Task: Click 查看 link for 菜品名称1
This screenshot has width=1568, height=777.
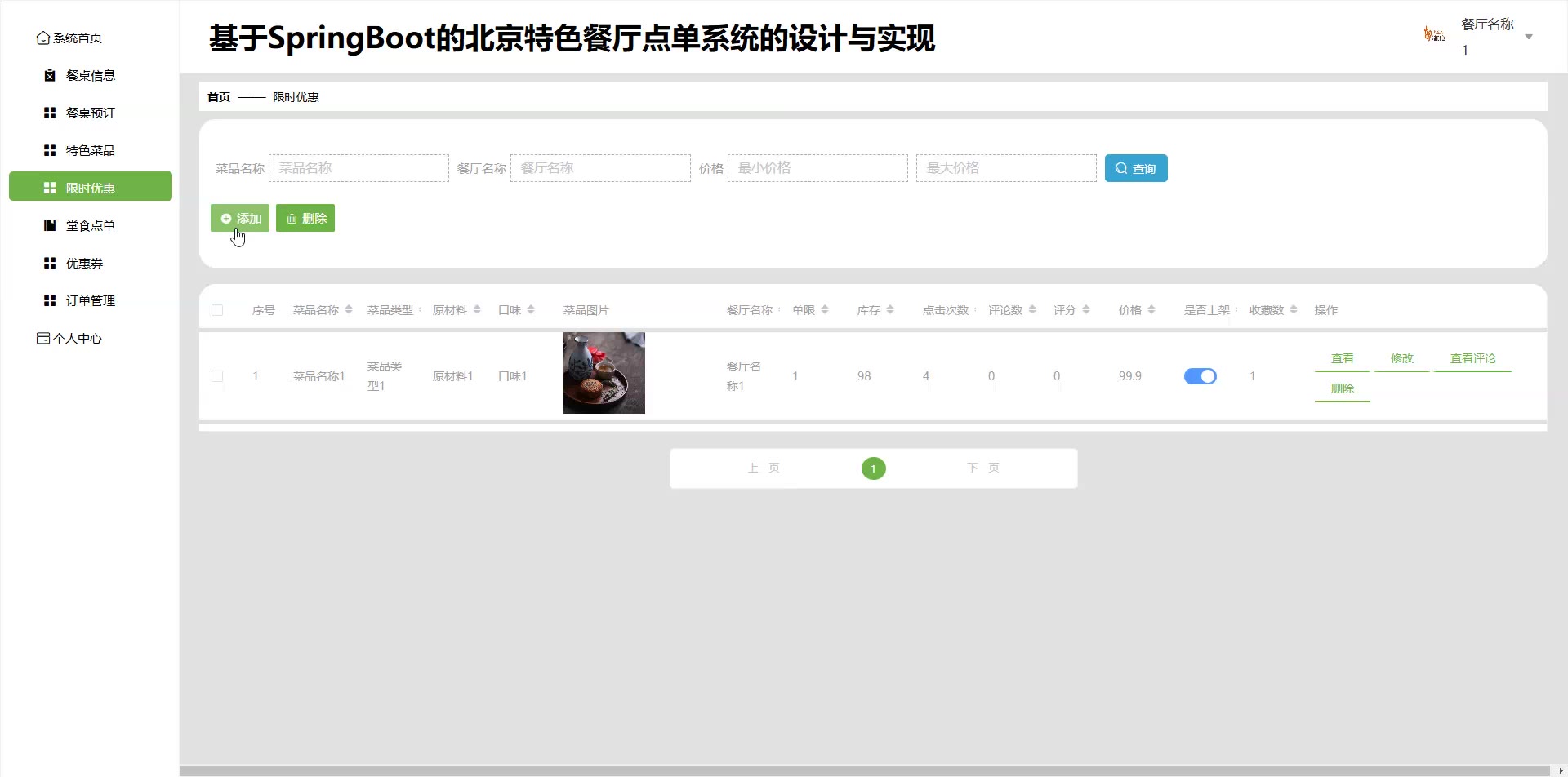Action: [1343, 359]
